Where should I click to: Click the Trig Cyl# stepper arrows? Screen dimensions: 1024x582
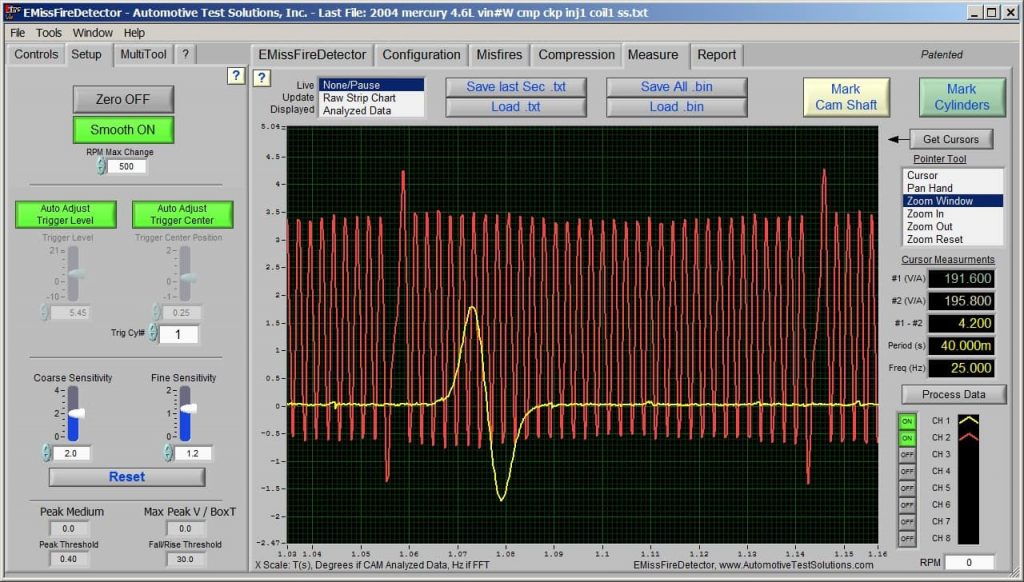point(153,334)
